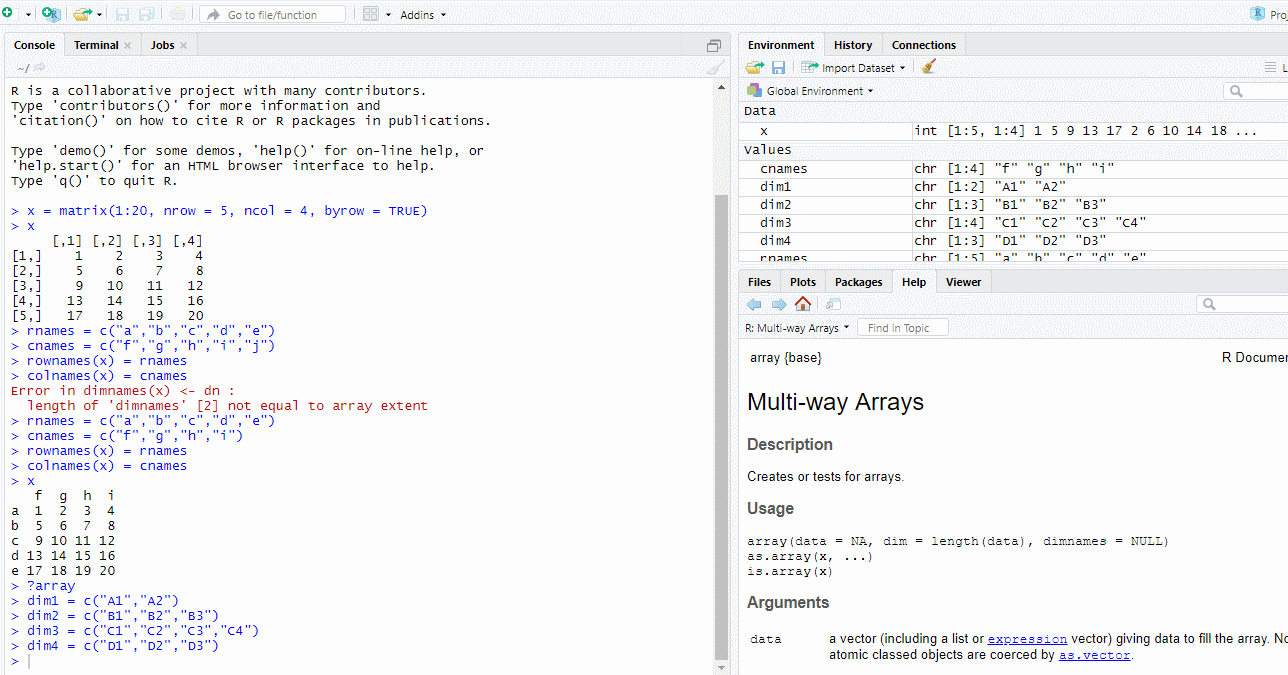Click the Go to file/function field
The width and height of the screenshot is (1288, 675).
(x=272, y=14)
